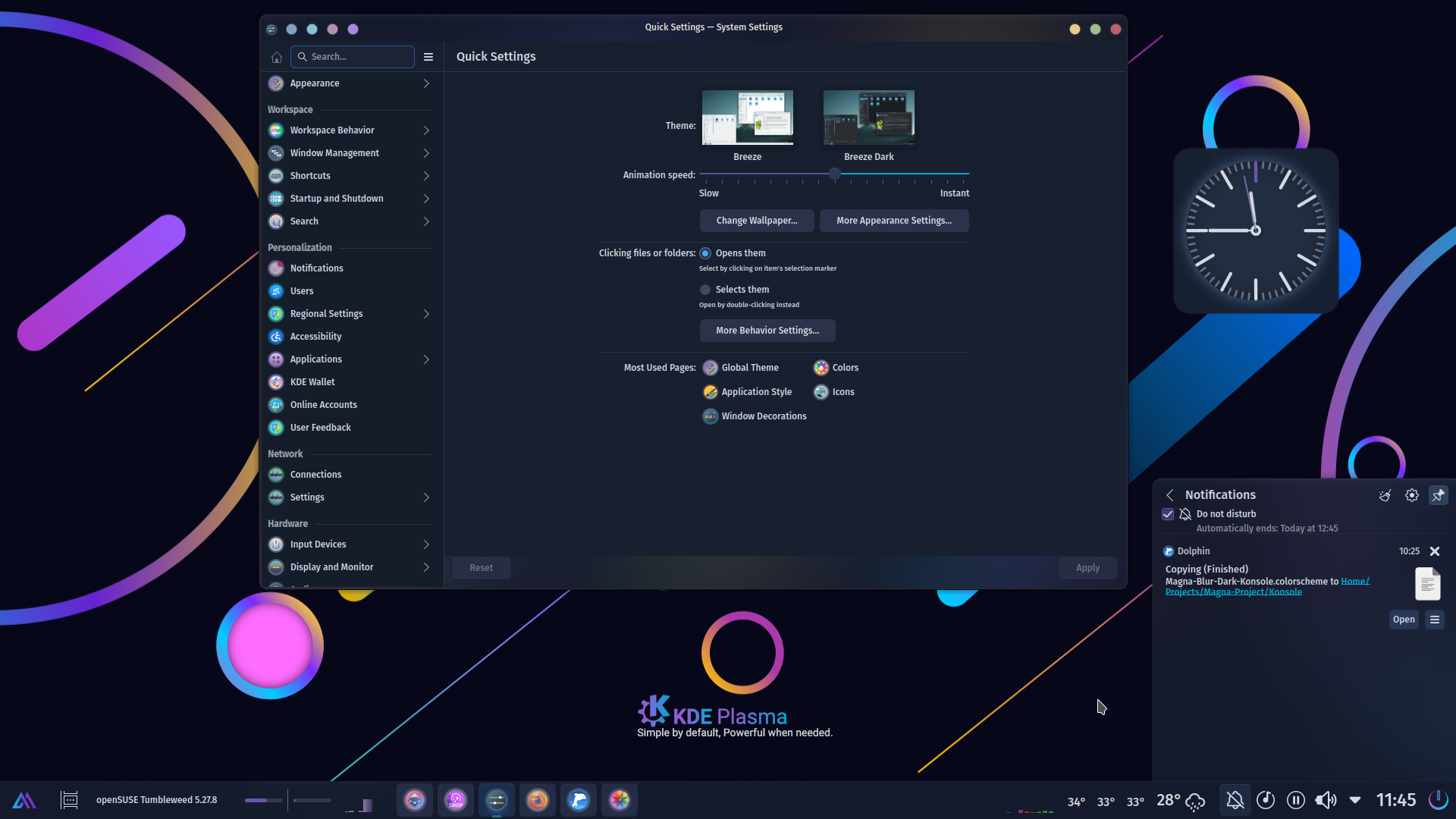Select the Breeze theme thumbnail
Image resolution: width=1456 pixels, height=819 pixels.
coord(747,118)
